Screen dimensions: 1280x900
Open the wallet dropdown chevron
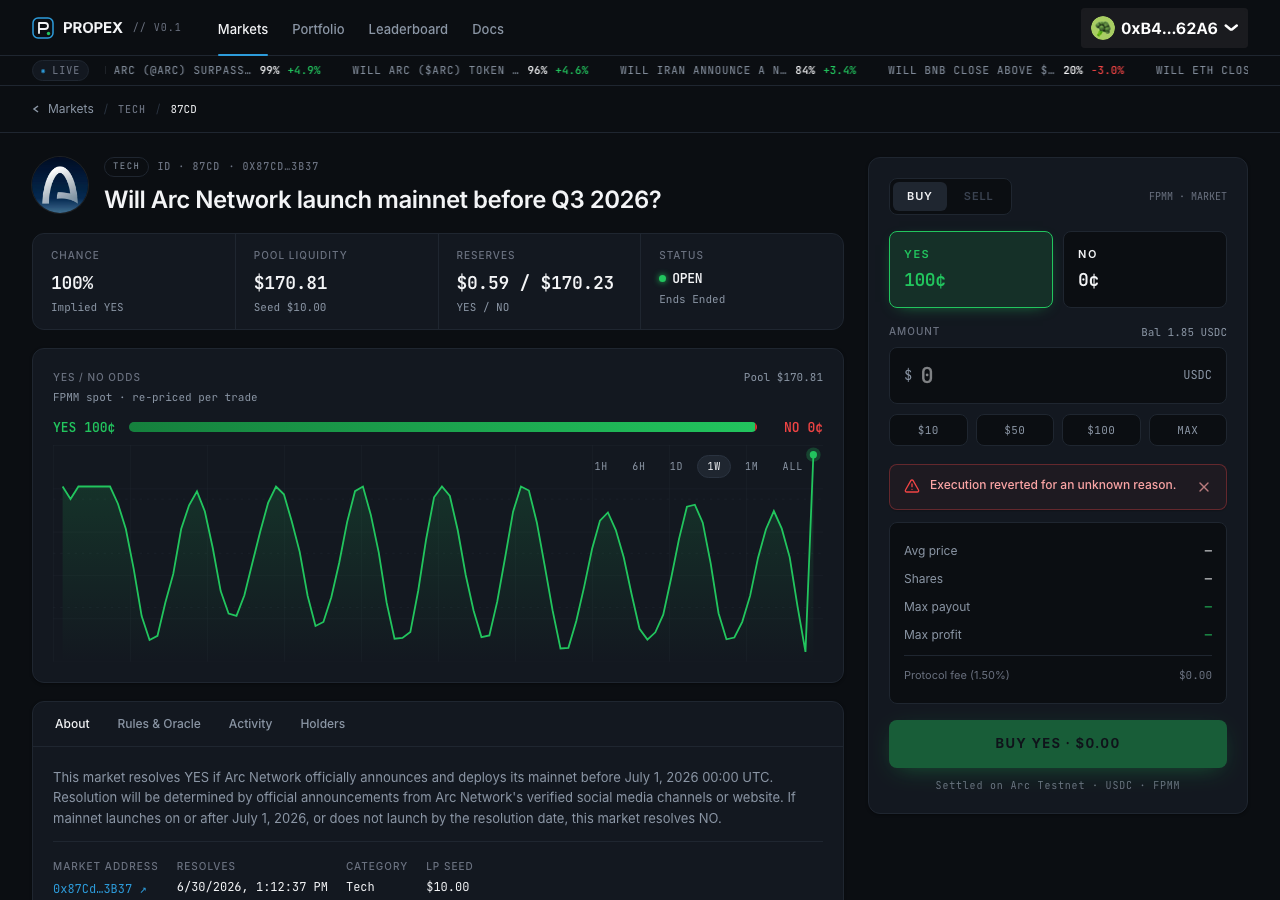click(1231, 28)
